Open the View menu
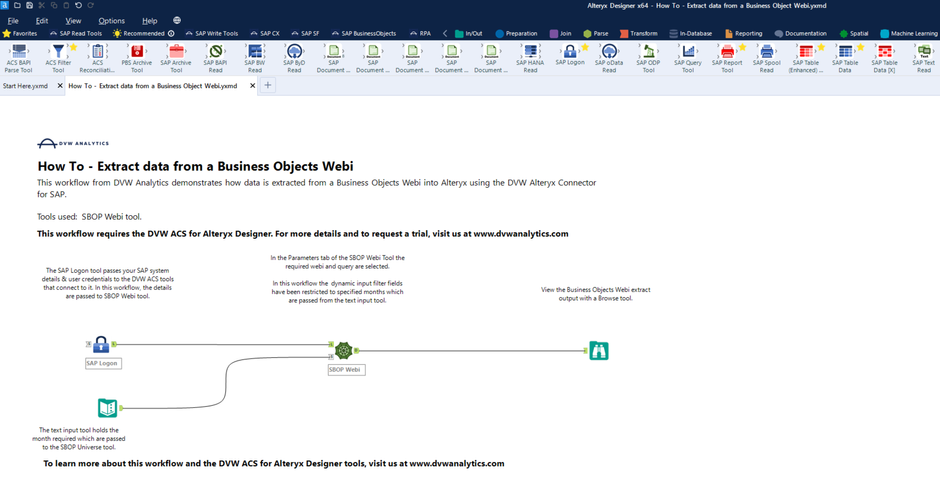This screenshot has width=940, height=482. 73,20
